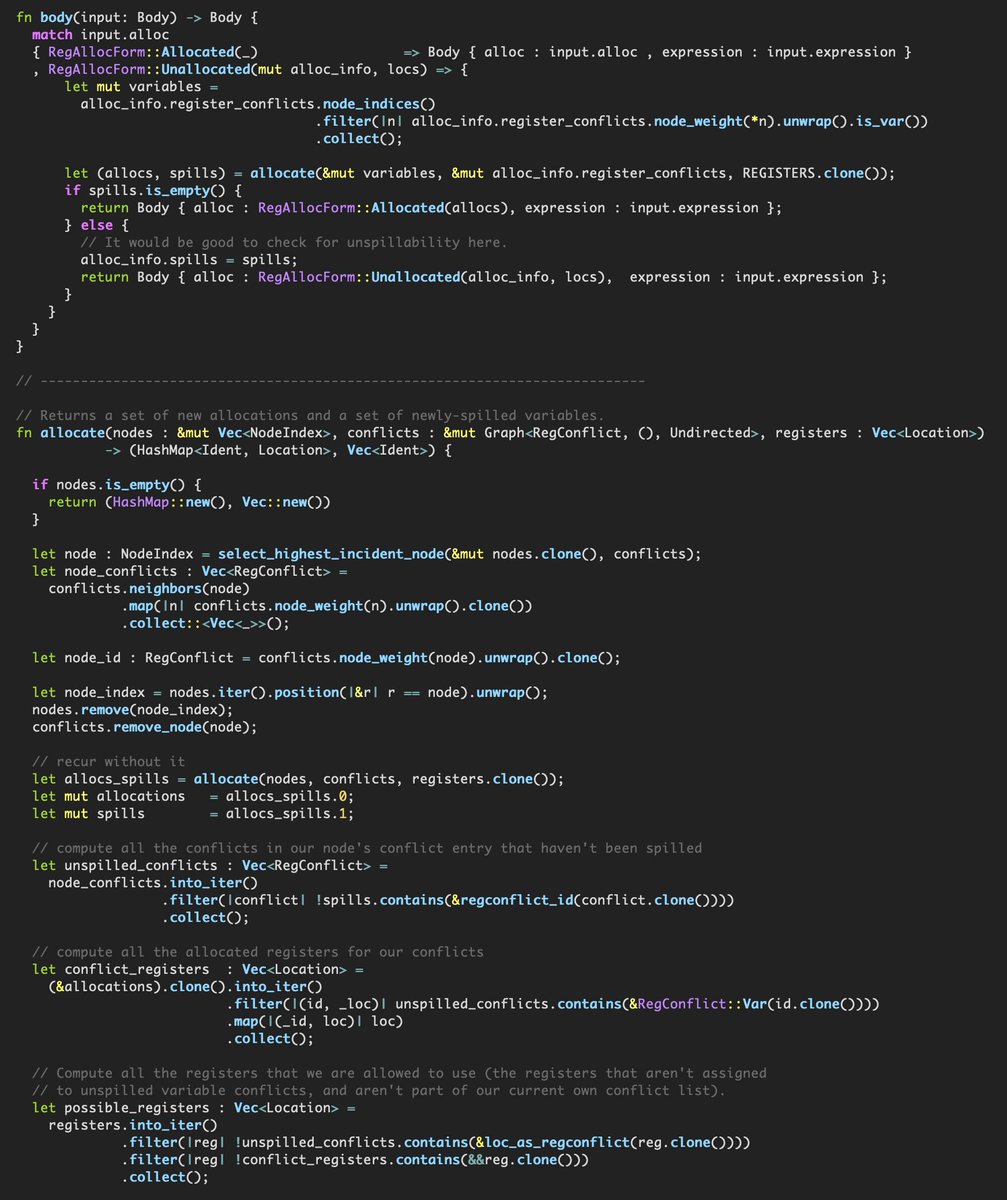Click 'let conflict_registers' declaration
The image size is (1007, 1200).
(121, 970)
